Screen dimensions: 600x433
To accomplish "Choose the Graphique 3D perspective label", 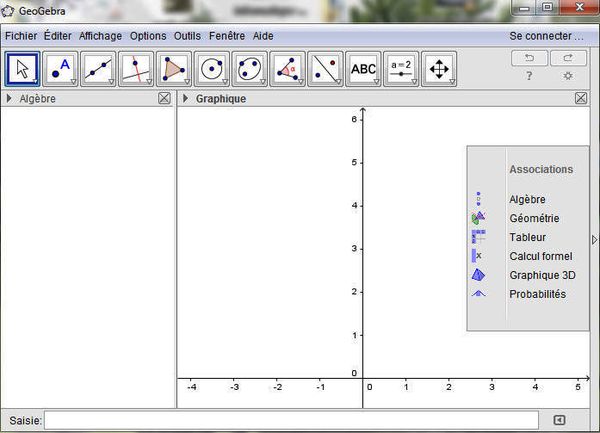I will pyautogui.click(x=543, y=275).
